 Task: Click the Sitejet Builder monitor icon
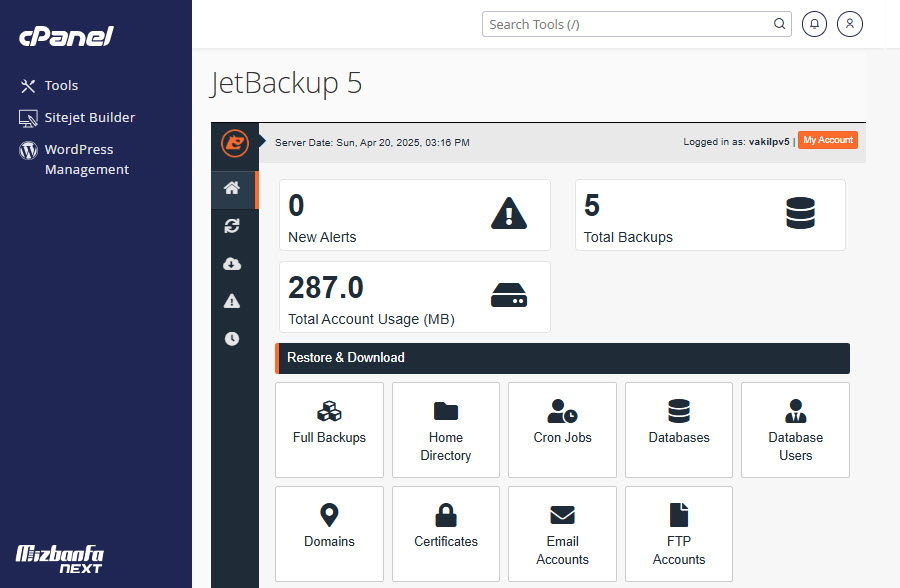click(x=28, y=118)
